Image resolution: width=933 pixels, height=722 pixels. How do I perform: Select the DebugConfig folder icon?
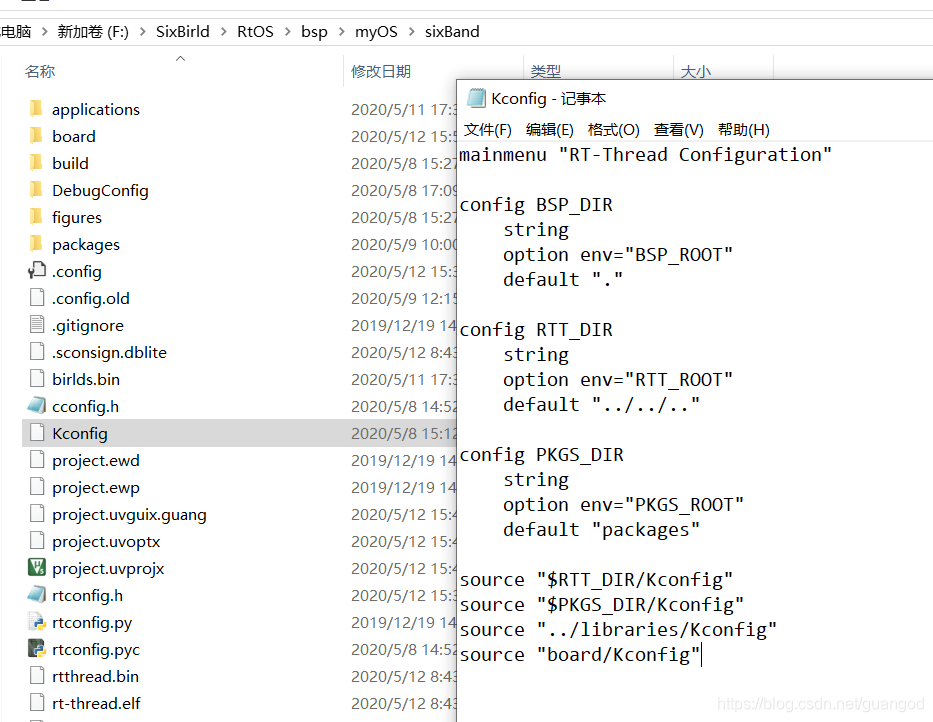[x=36, y=190]
